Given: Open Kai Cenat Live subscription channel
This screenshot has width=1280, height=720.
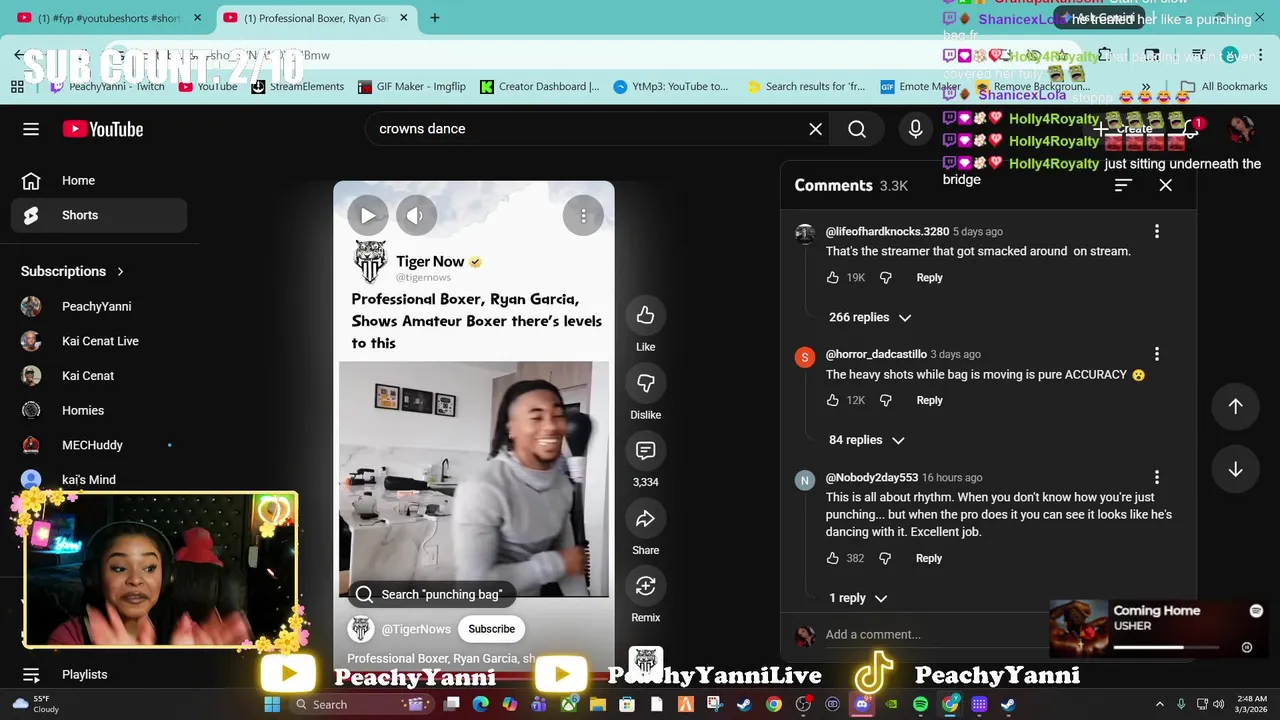Looking at the screenshot, I should 99,341.
